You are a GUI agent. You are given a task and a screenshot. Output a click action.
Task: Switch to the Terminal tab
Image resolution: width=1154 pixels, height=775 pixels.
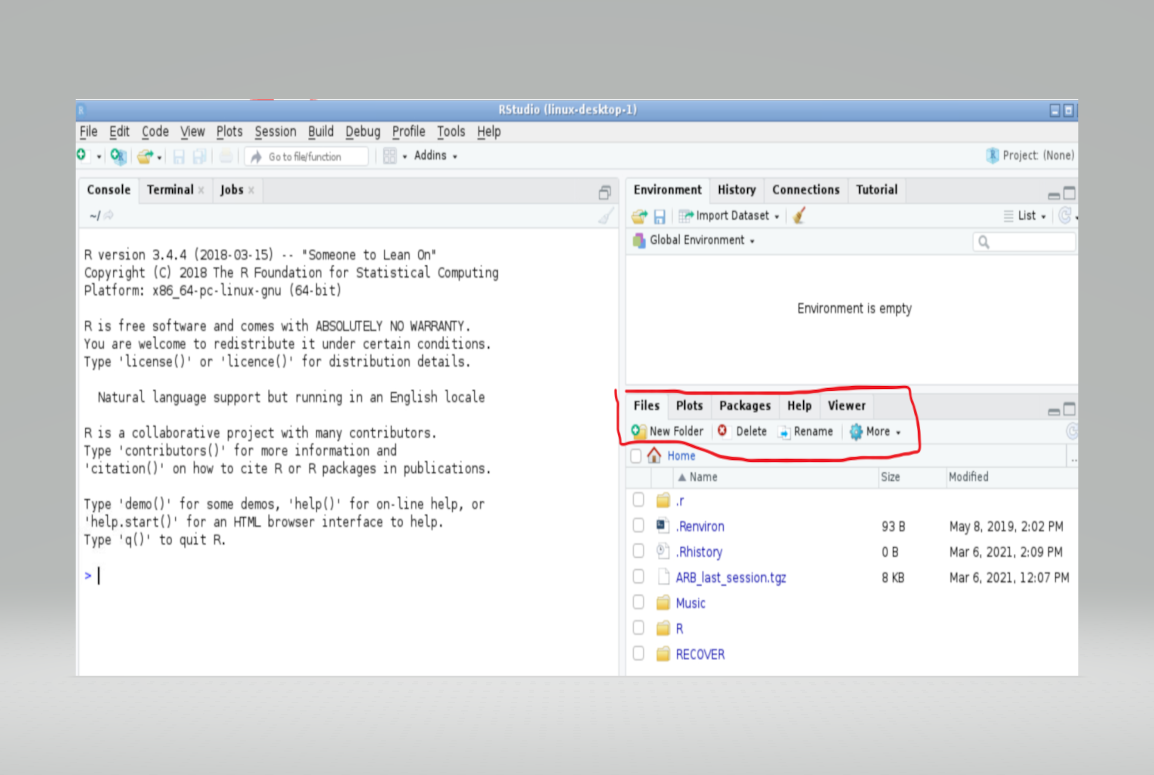pyautogui.click(x=170, y=190)
